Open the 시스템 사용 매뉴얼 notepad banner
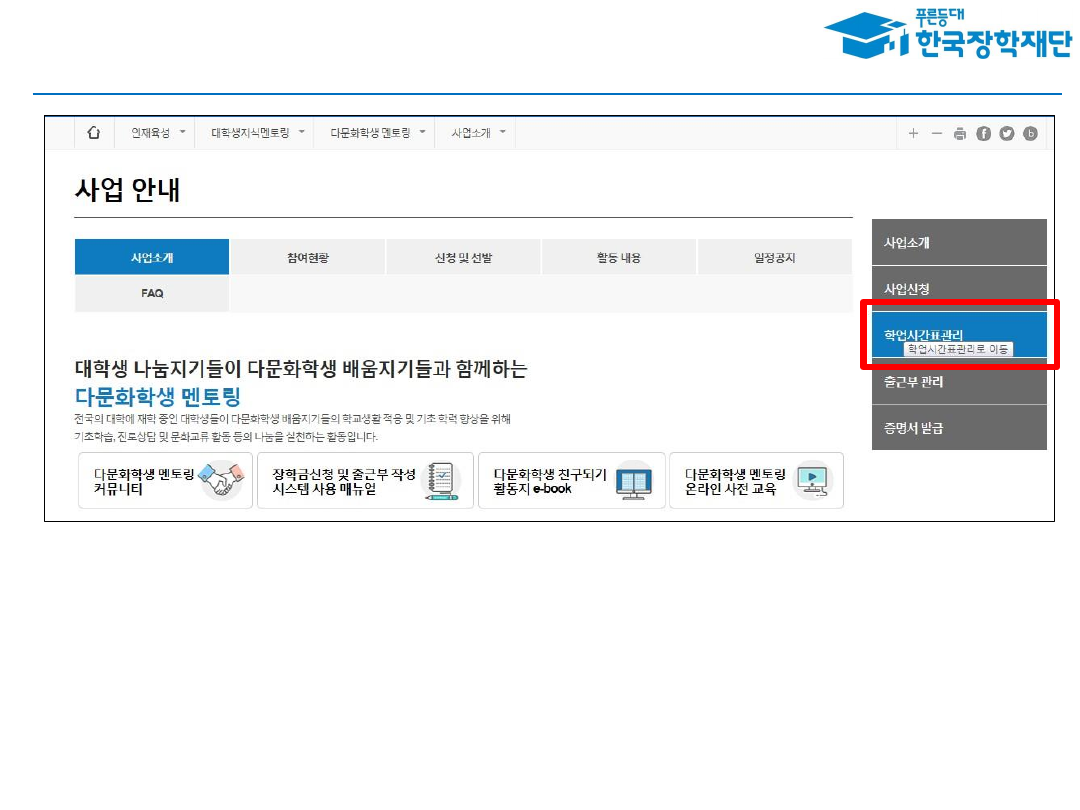This screenshot has width=1080, height=810. (365, 481)
